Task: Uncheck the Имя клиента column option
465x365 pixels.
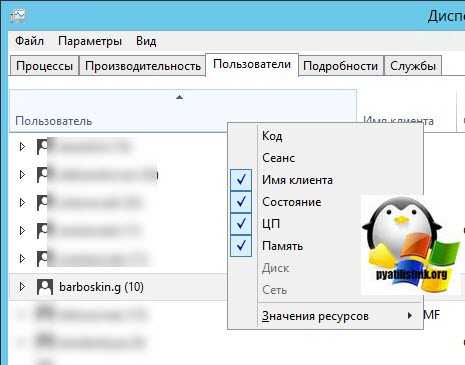Action: coord(241,180)
